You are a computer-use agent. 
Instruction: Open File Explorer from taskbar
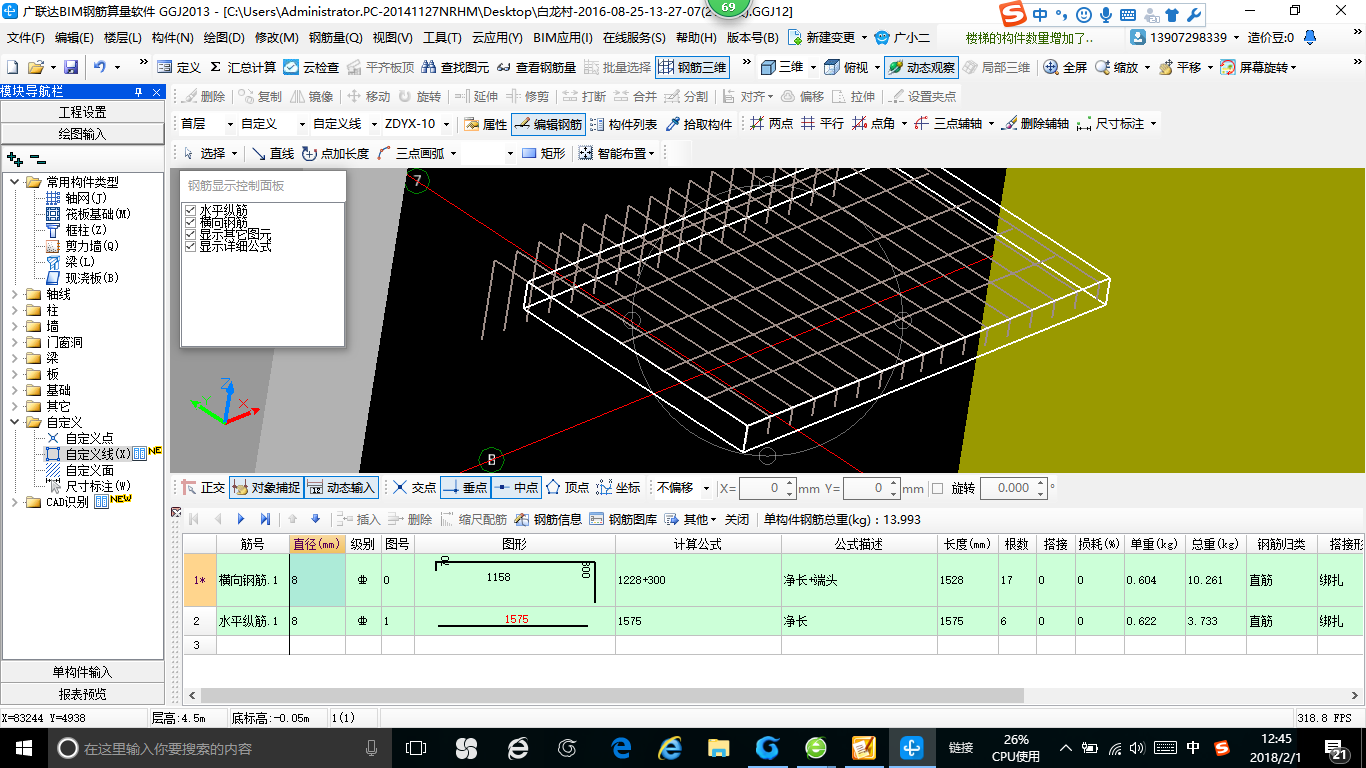point(718,748)
